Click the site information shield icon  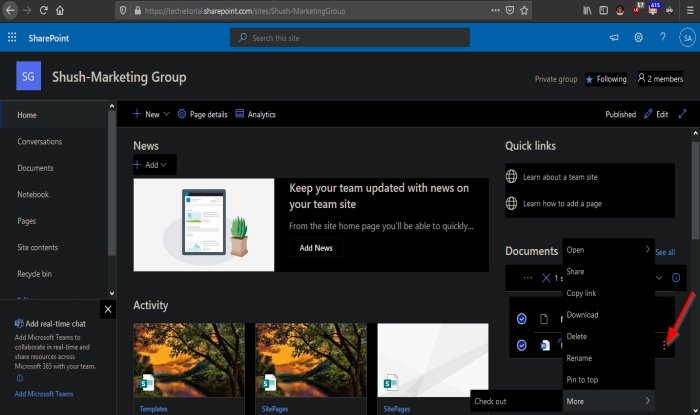[122, 10]
